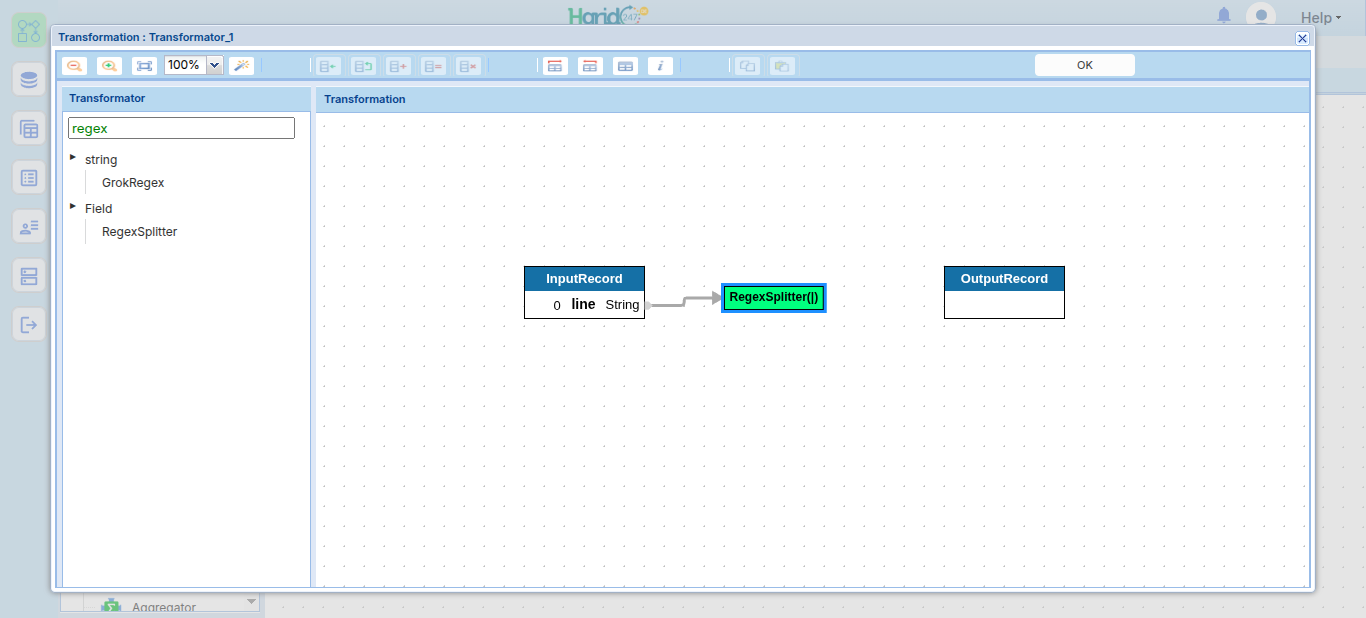Screen dimensions: 1366x618
Task: Click the italic i info icon
Action: click(660, 66)
